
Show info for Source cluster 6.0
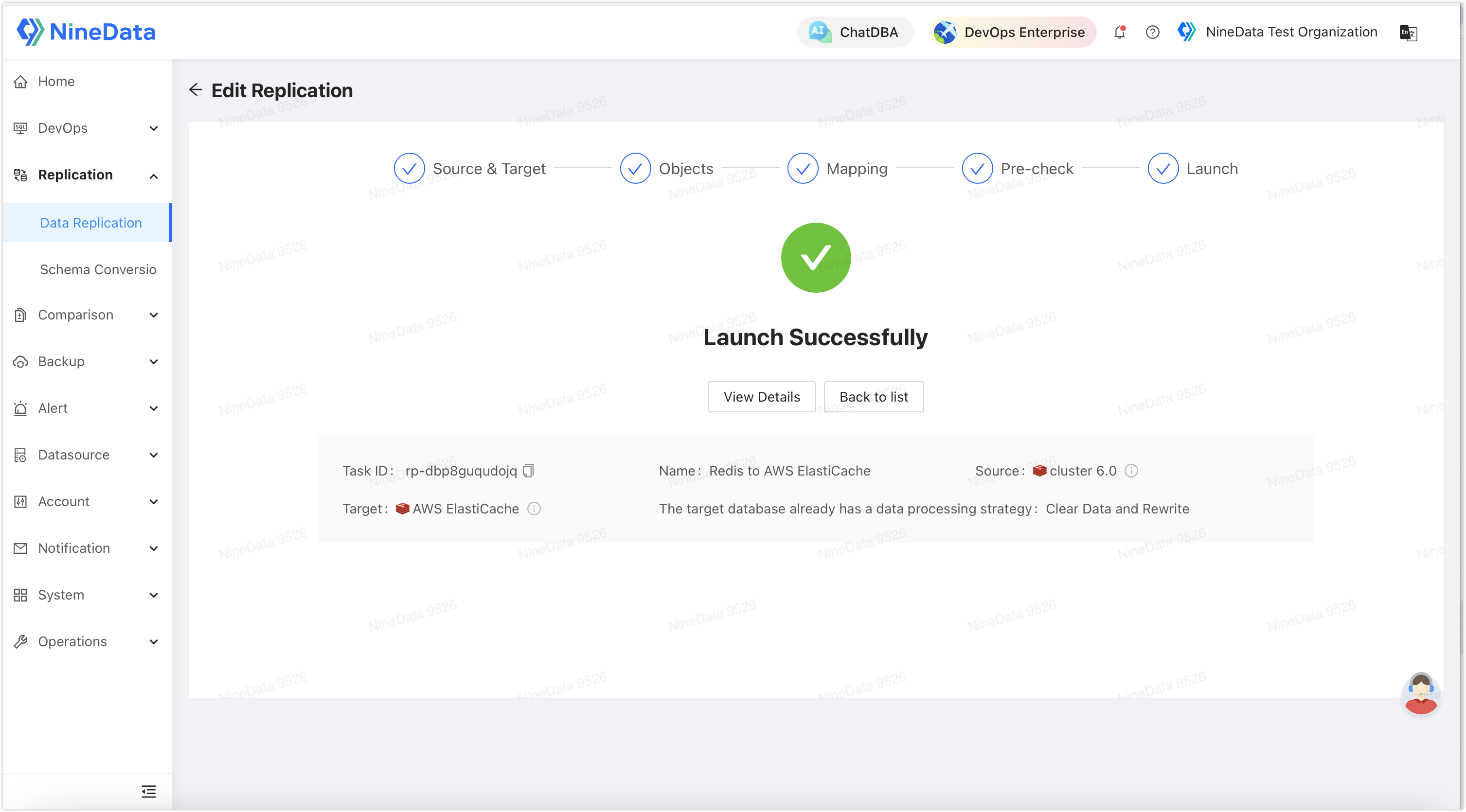1131,471
